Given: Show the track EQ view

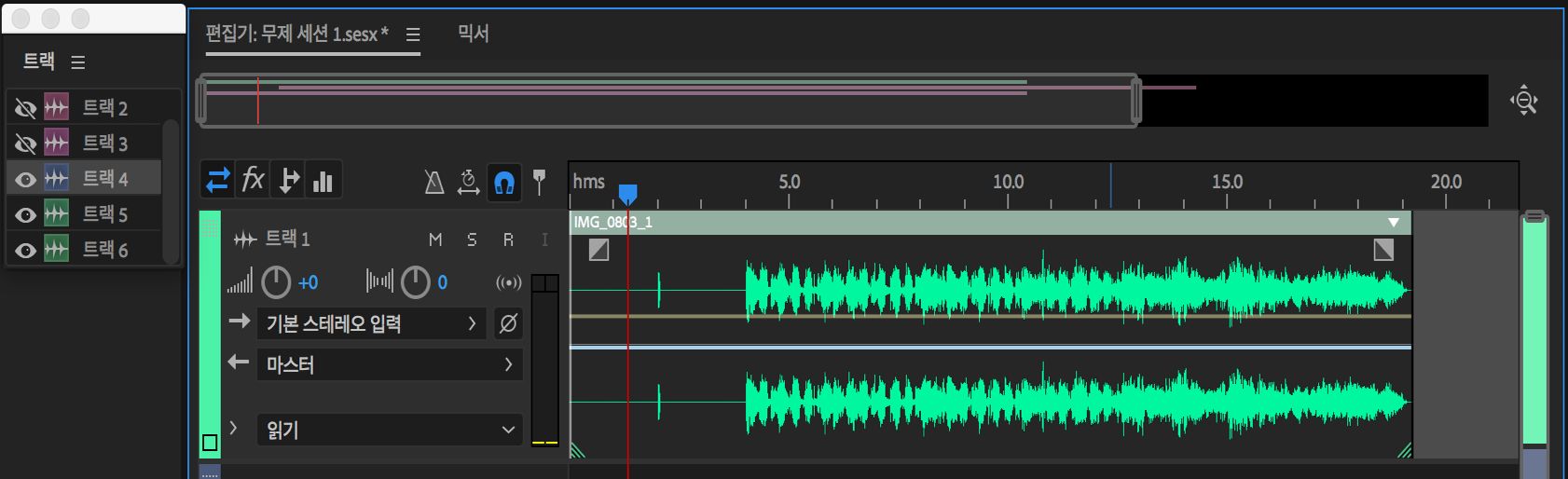Looking at the screenshot, I should [323, 180].
